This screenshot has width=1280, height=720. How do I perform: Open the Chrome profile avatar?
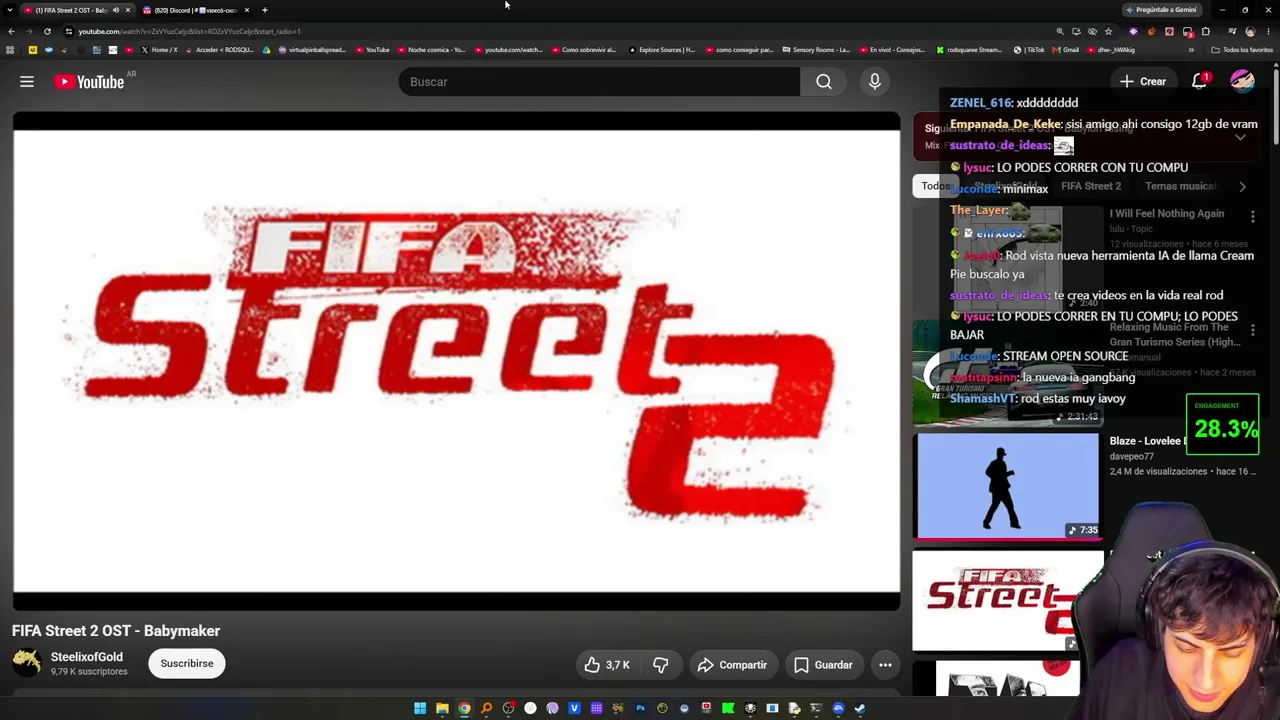click(1250, 31)
